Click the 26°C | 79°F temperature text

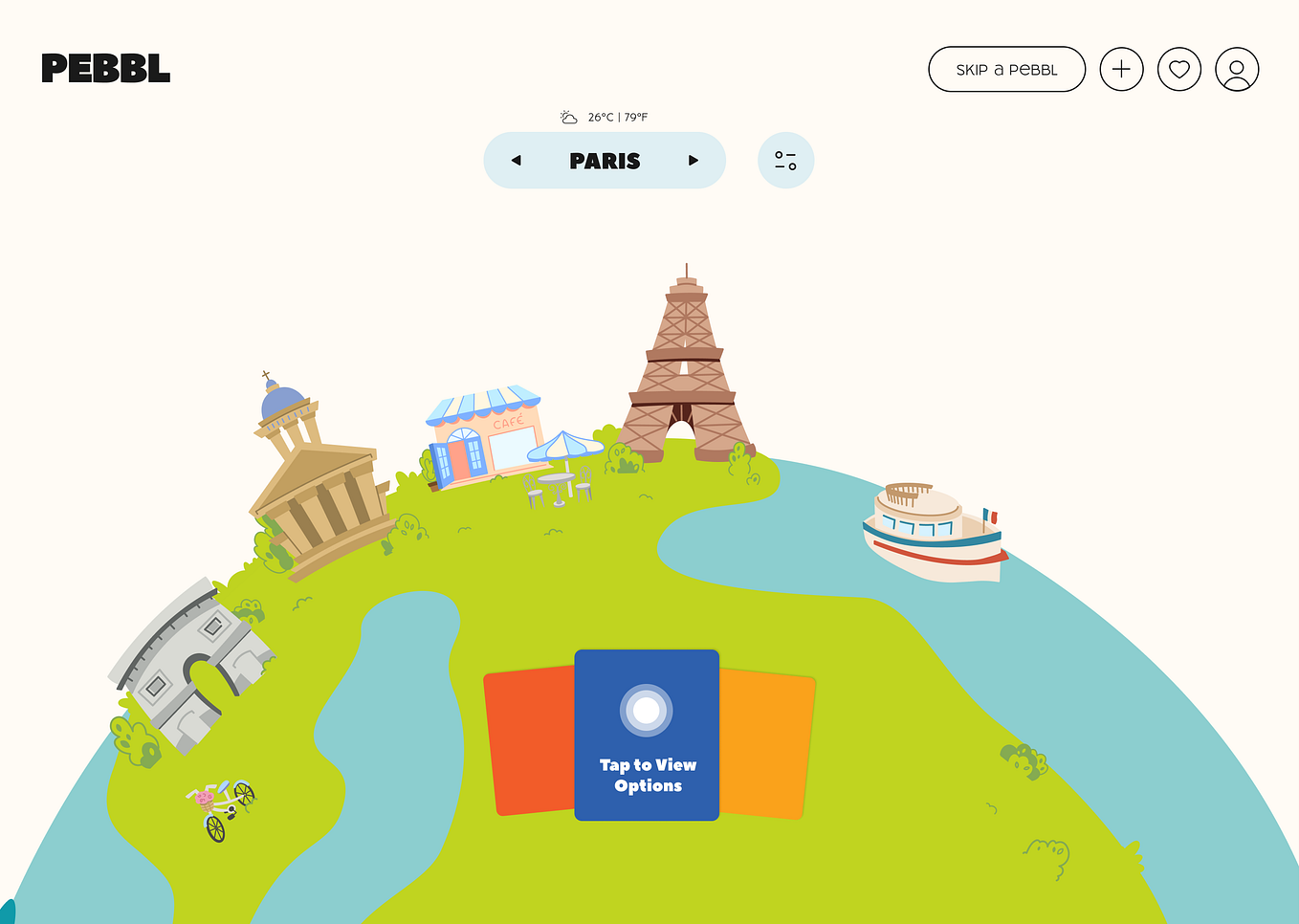(x=618, y=117)
